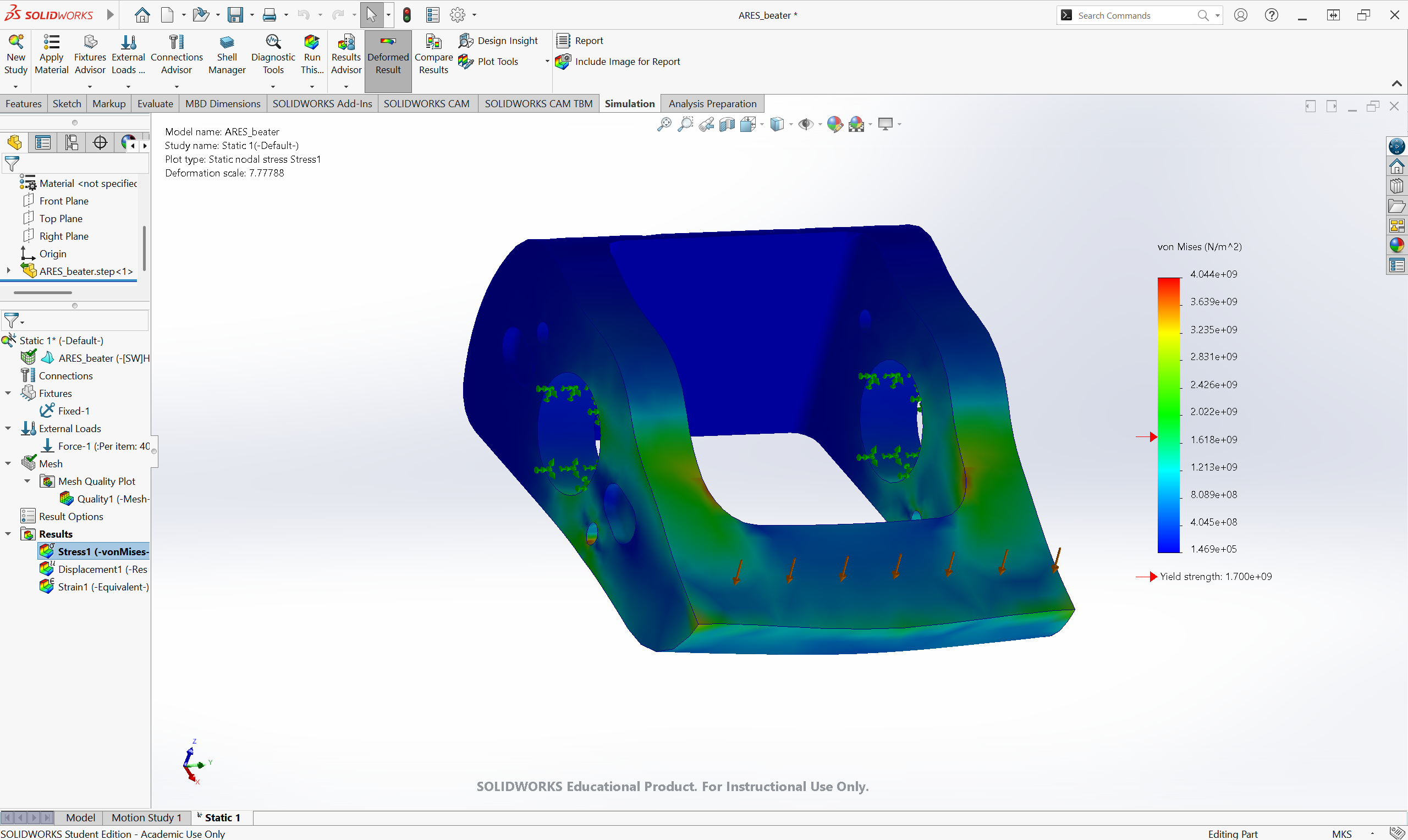Click the New Study icon
The image size is (1408, 840).
pos(15,54)
